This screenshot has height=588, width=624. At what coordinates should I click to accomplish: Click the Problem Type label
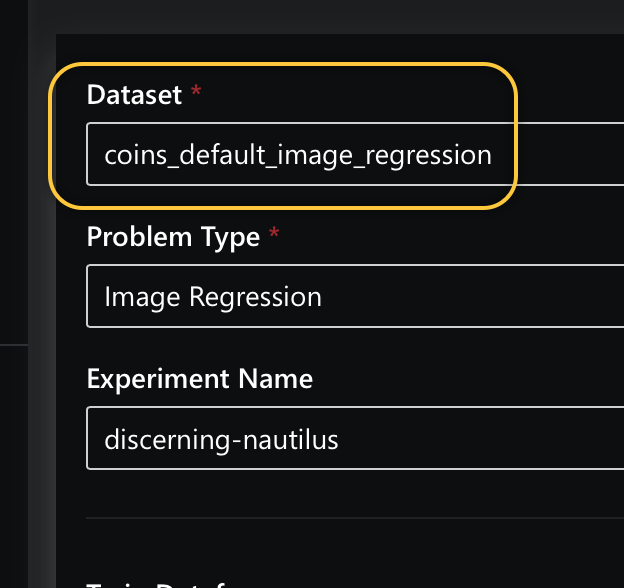(x=173, y=237)
